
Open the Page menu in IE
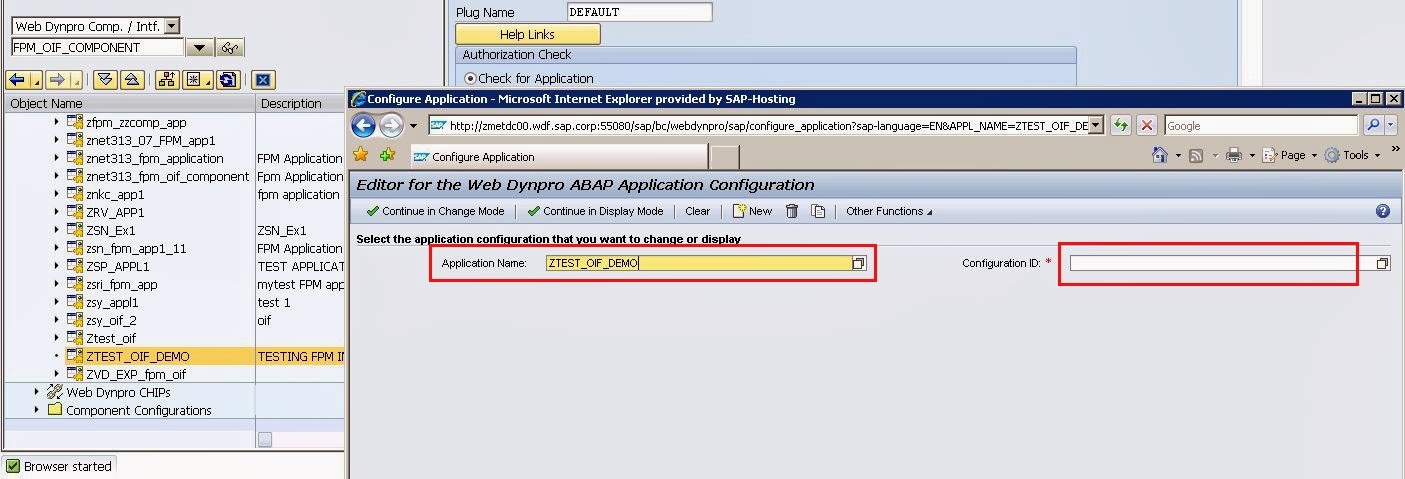click(1288, 155)
